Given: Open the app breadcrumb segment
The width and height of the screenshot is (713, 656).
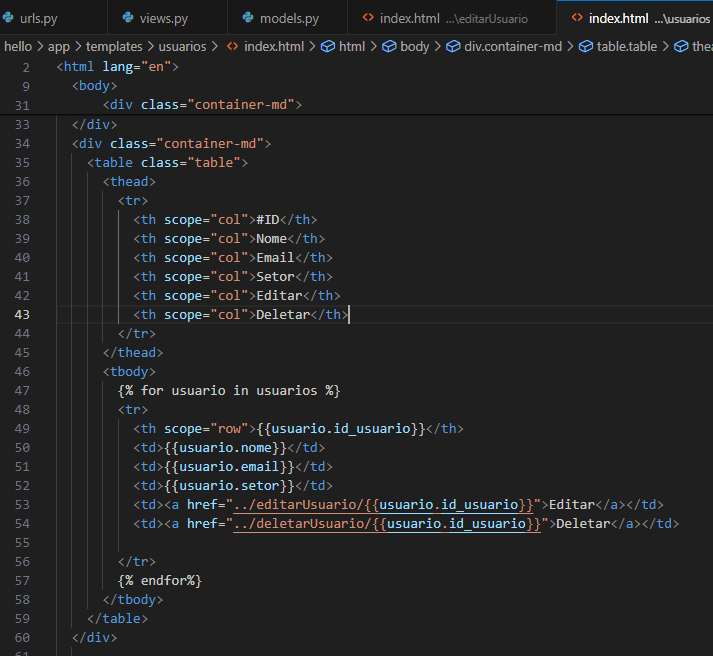Looking at the screenshot, I should point(58,46).
